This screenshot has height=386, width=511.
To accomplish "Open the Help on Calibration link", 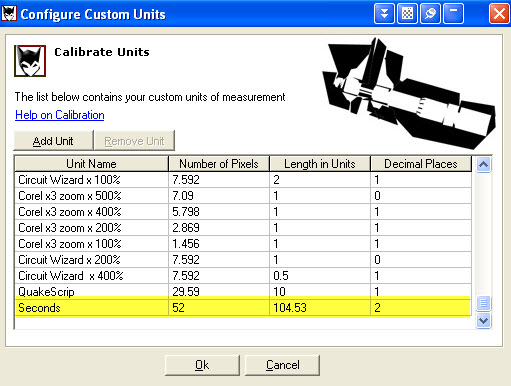I will [x=60, y=115].
